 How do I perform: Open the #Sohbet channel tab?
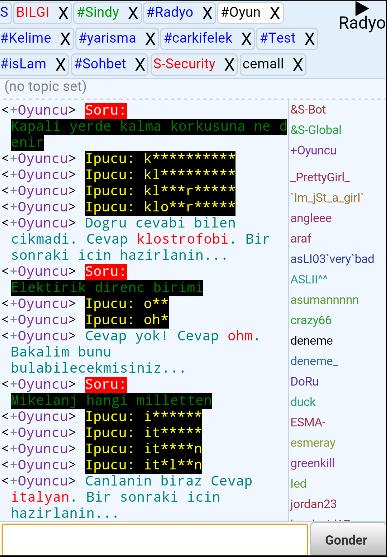(100, 64)
